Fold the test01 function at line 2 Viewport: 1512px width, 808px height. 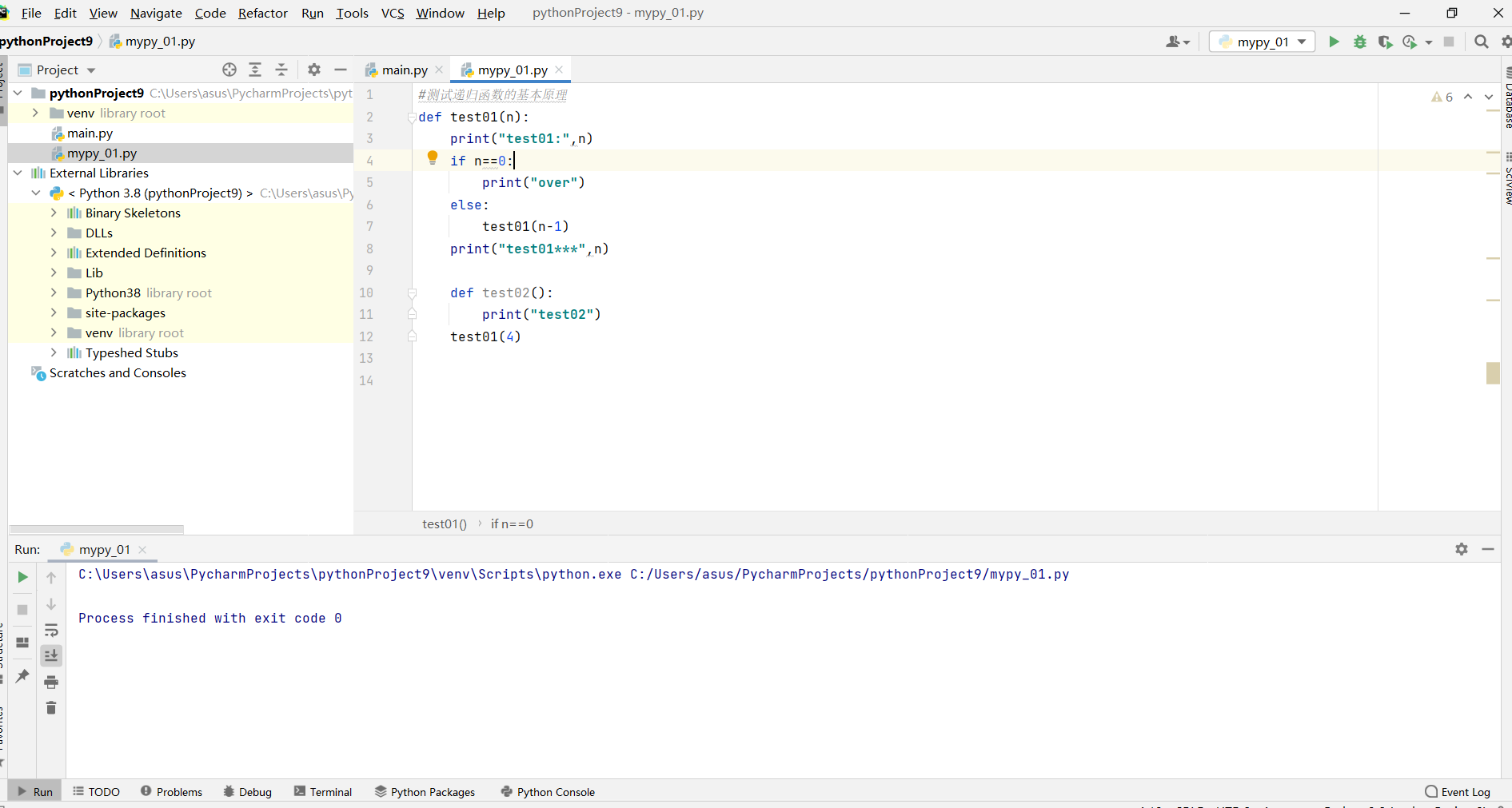tap(412, 117)
